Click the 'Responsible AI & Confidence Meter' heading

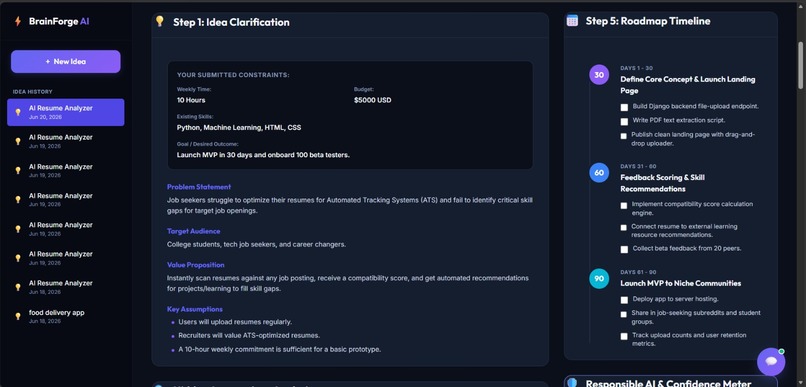click(668, 383)
